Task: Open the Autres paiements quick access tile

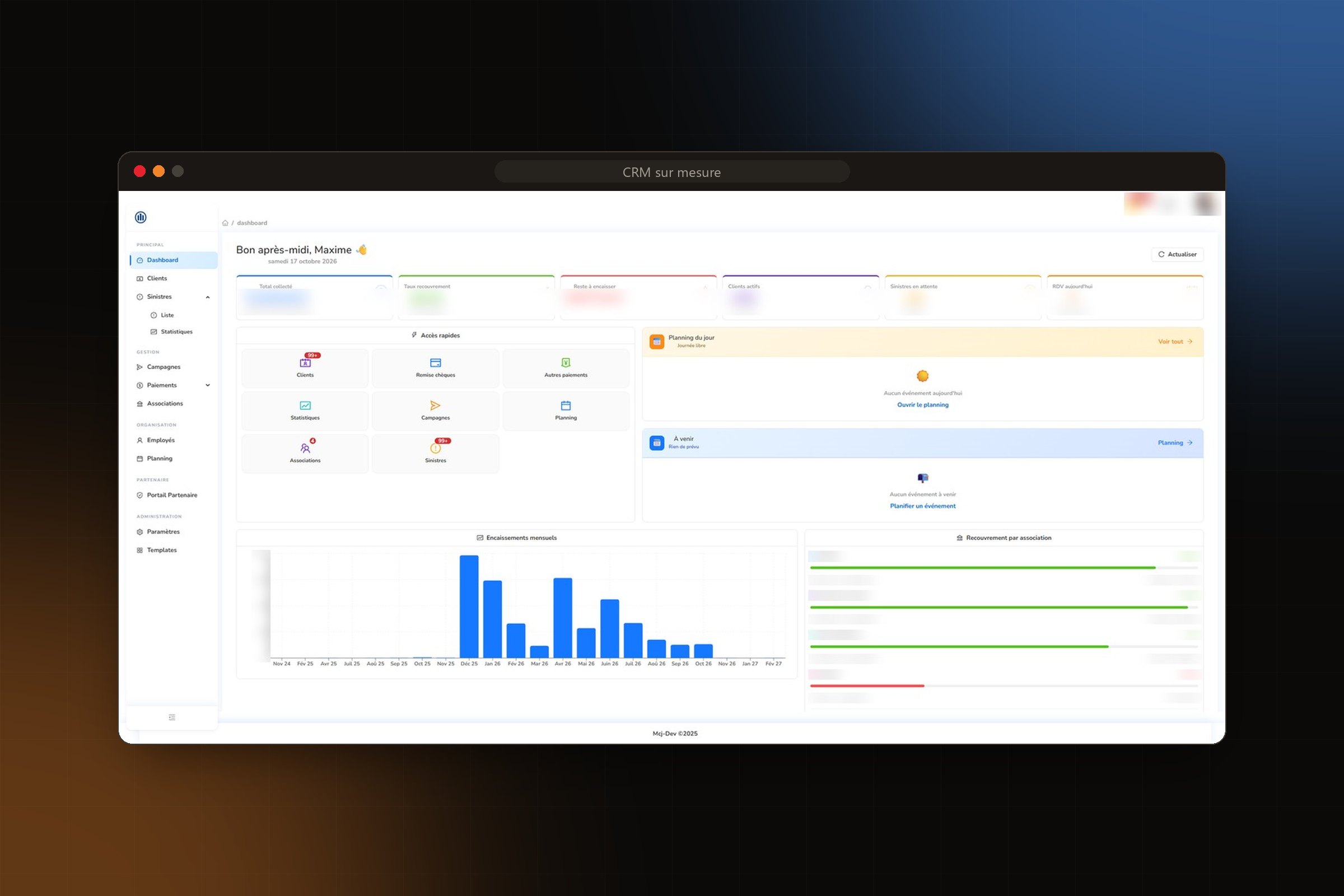Action: (x=566, y=368)
